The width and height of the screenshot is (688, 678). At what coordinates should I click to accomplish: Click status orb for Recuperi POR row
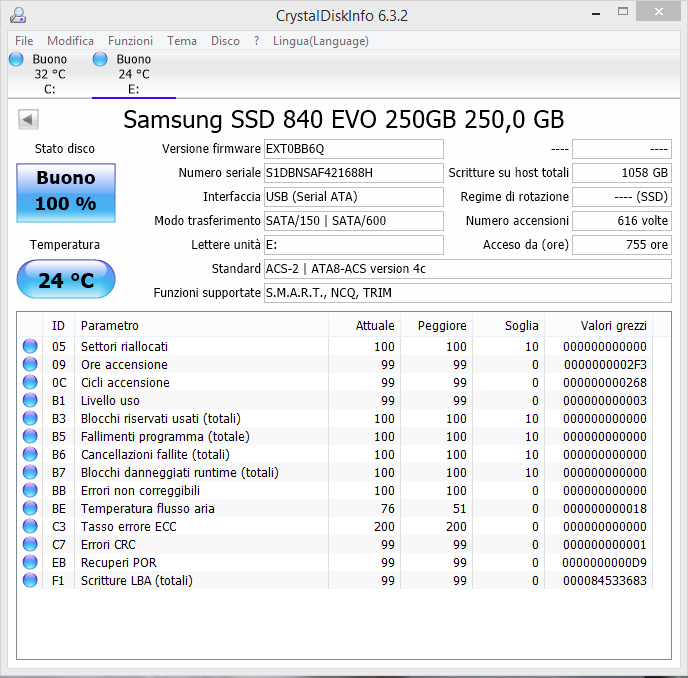(x=30, y=562)
